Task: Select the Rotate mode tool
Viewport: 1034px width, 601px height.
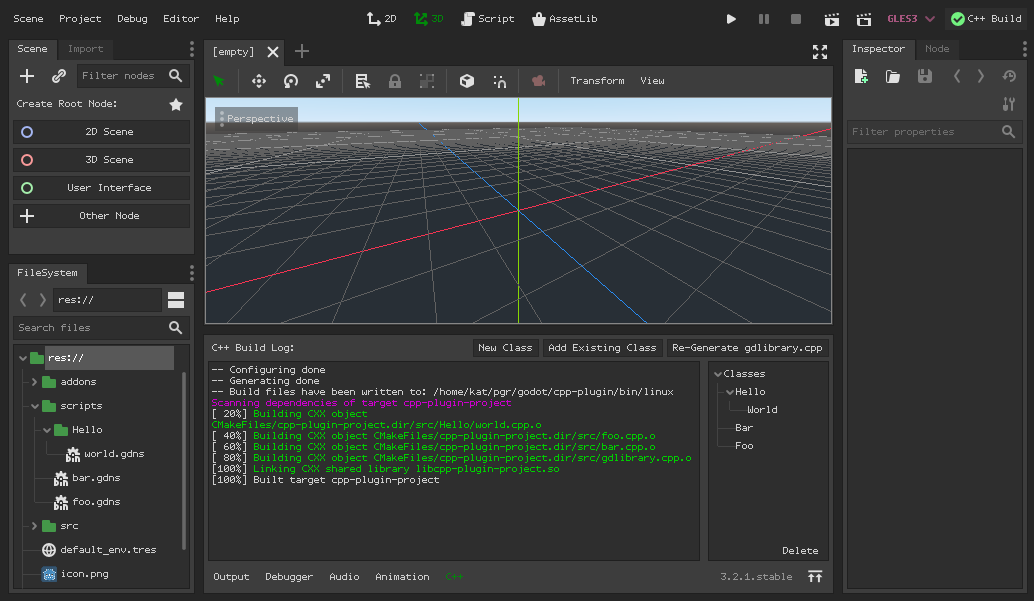Action: (291, 81)
